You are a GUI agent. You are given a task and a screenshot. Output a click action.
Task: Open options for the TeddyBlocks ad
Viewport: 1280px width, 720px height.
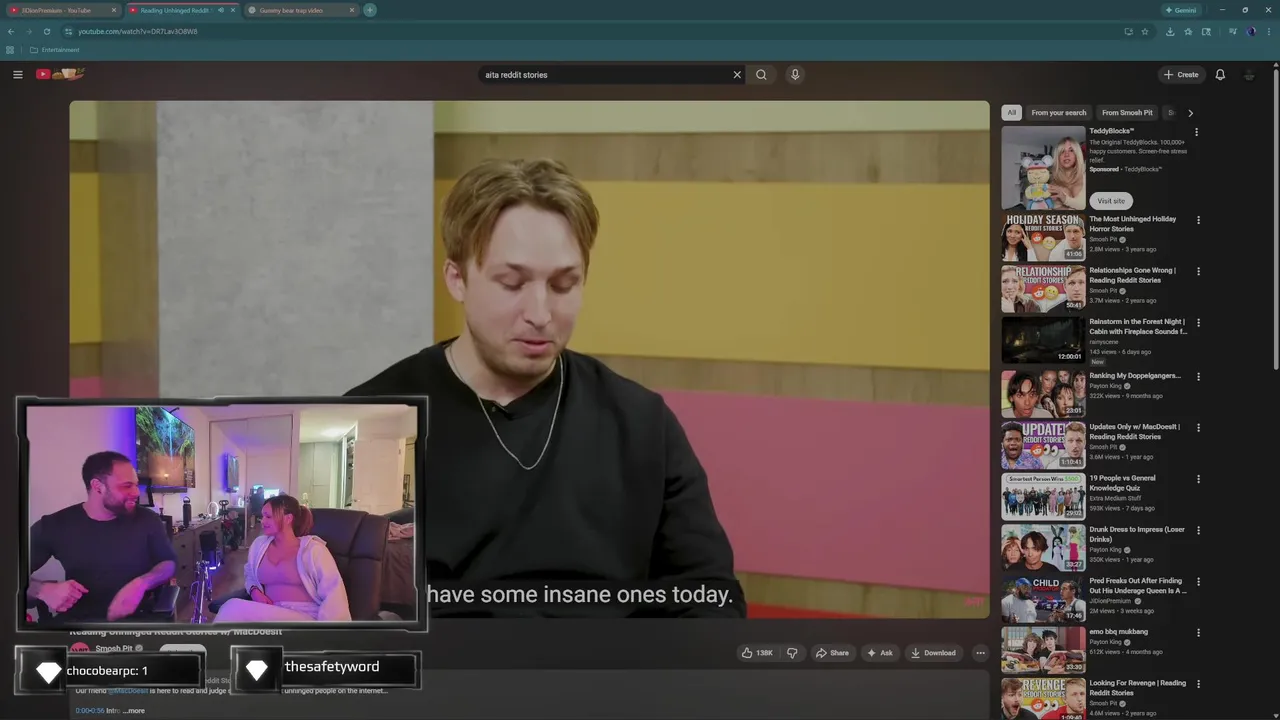1196,132
